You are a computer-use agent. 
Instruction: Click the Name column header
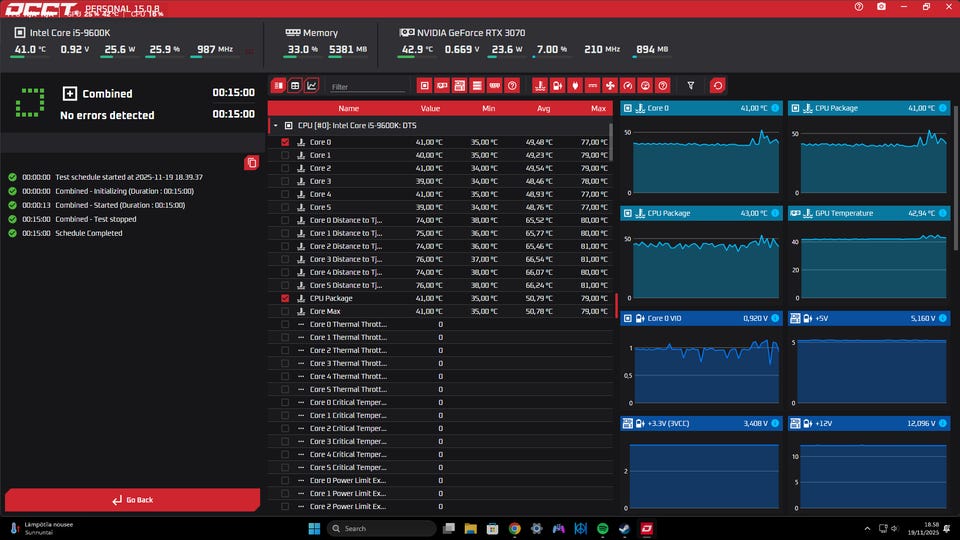tap(348, 108)
